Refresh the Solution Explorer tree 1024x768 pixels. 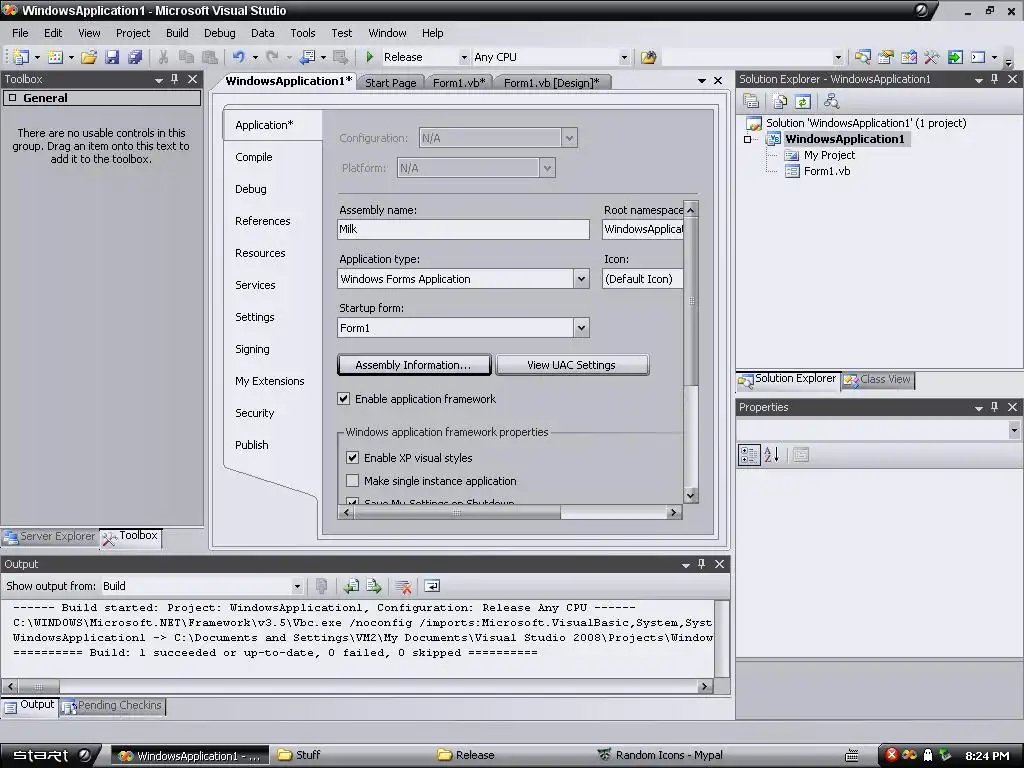[x=803, y=101]
